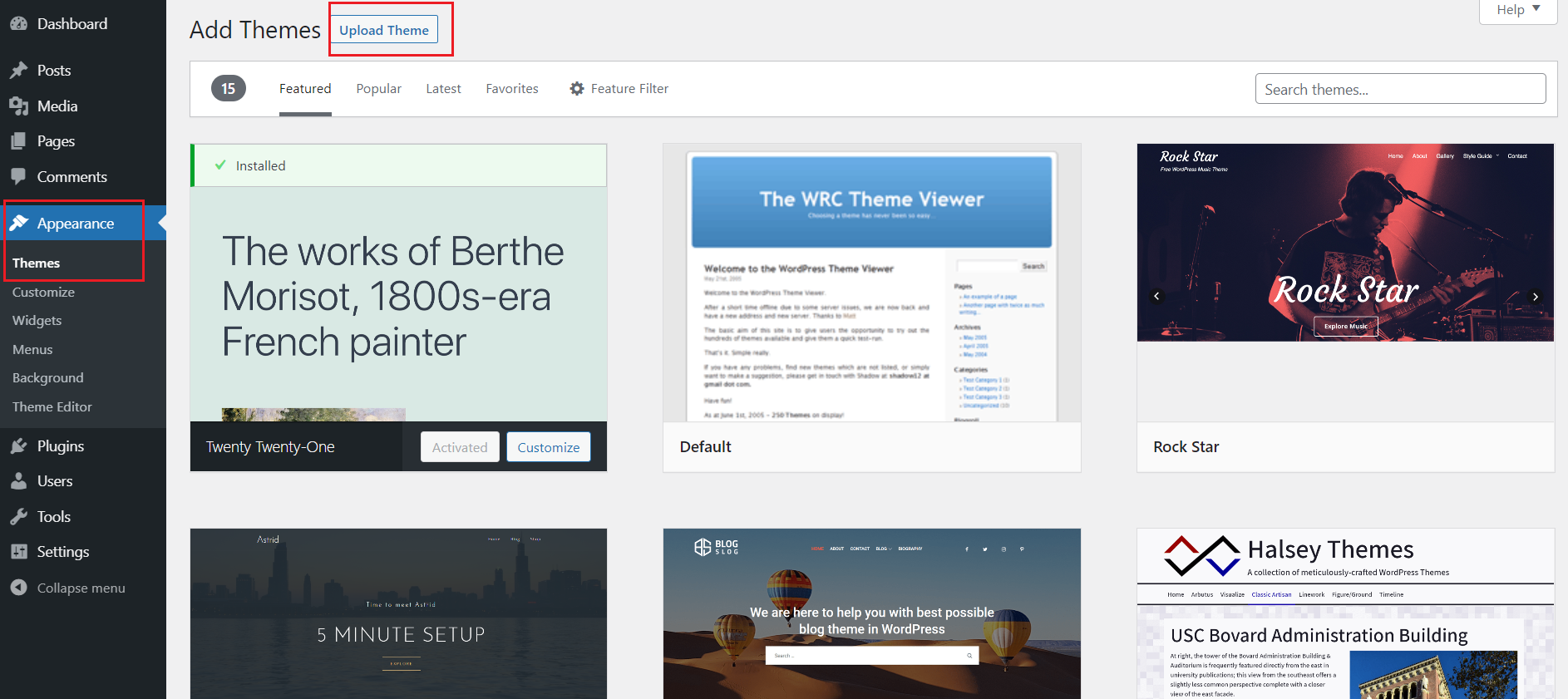The height and width of the screenshot is (699, 1568).
Task: Click the Media library icon
Action: 18,106
